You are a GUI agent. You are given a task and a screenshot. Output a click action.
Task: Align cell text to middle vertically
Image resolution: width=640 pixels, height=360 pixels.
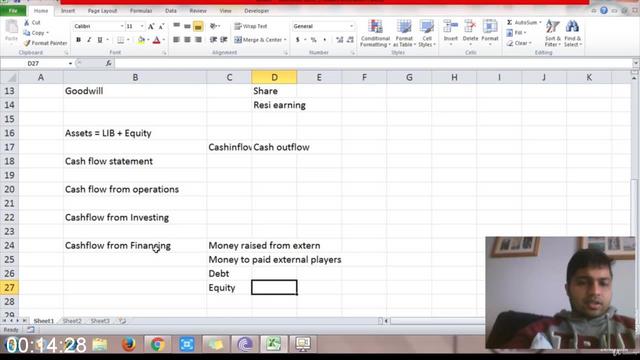(187, 26)
